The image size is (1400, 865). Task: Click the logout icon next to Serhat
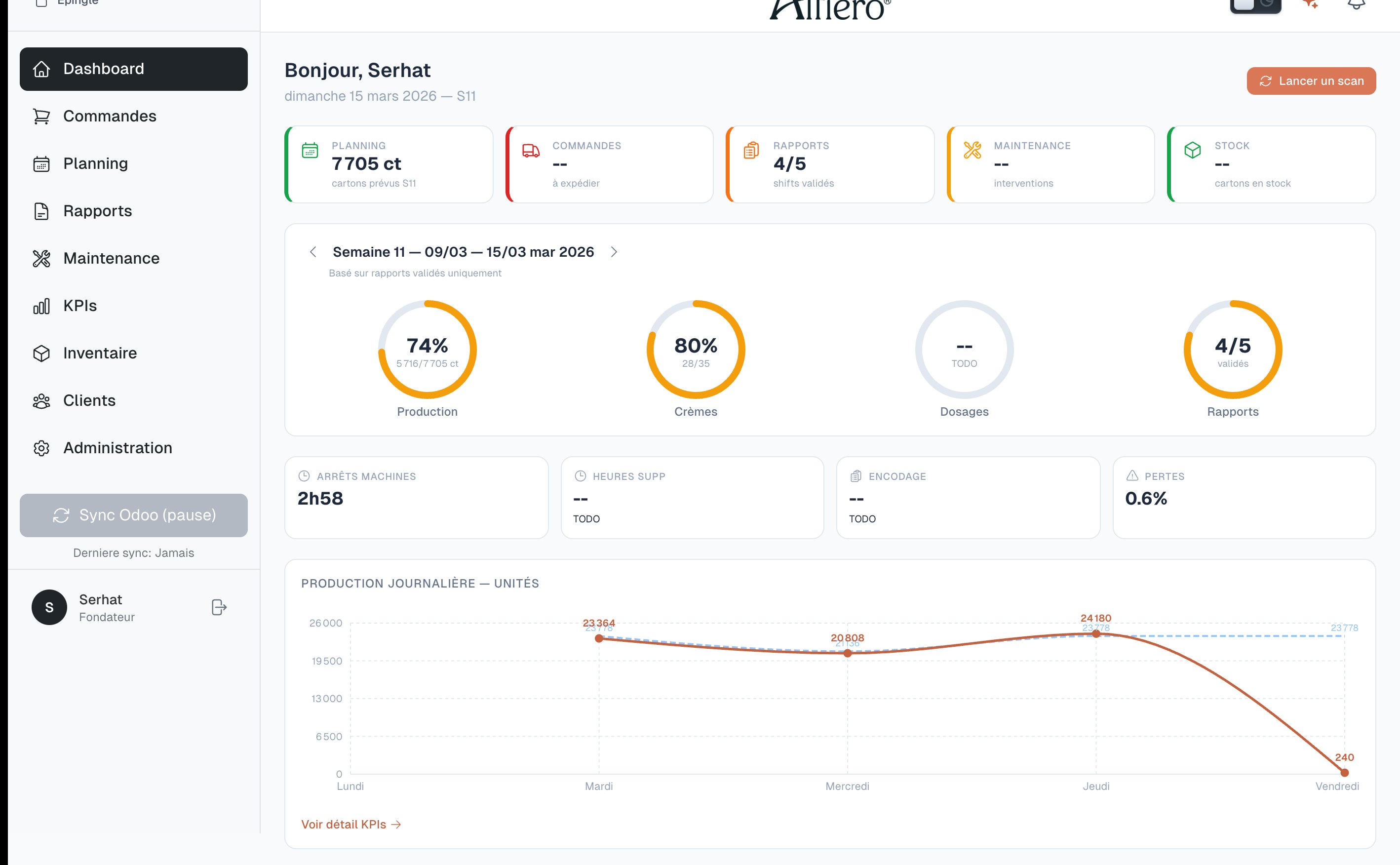tap(219, 607)
